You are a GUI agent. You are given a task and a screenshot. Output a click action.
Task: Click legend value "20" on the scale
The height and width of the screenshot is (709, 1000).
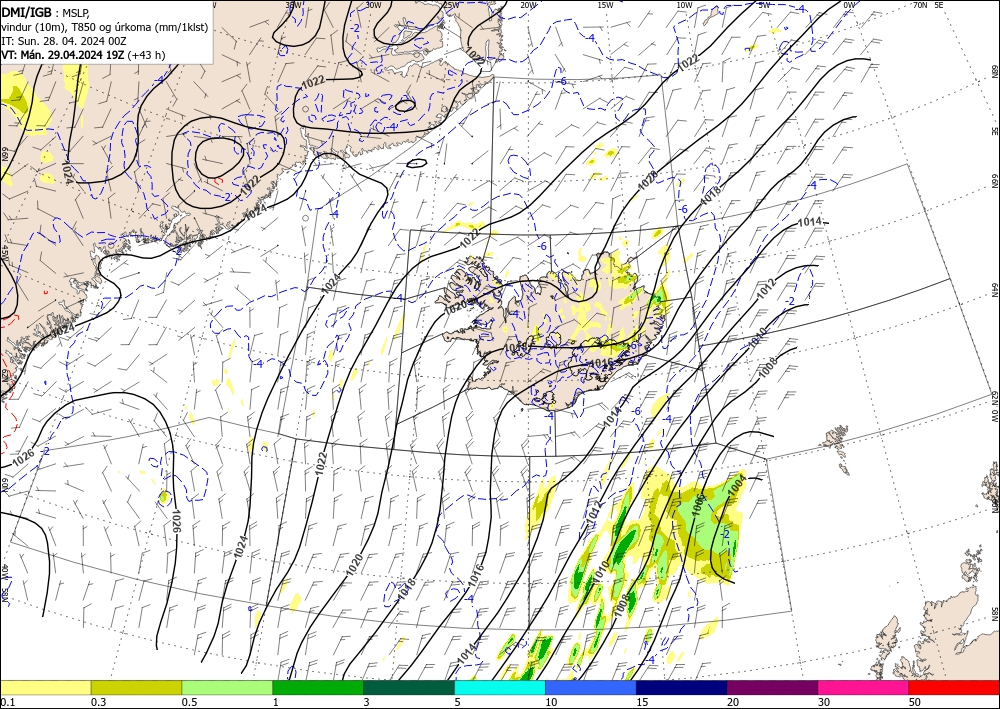(733, 702)
